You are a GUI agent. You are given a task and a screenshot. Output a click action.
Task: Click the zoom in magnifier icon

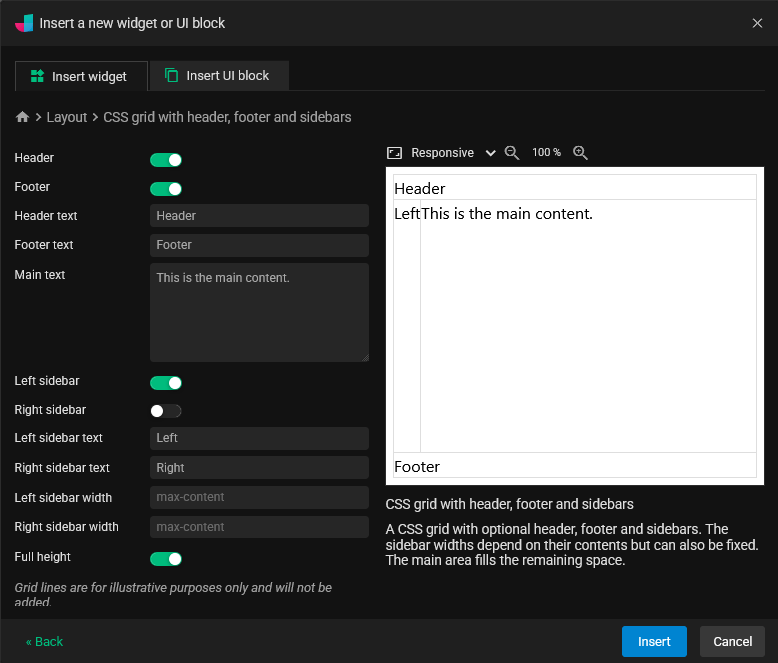coord(580,153)
